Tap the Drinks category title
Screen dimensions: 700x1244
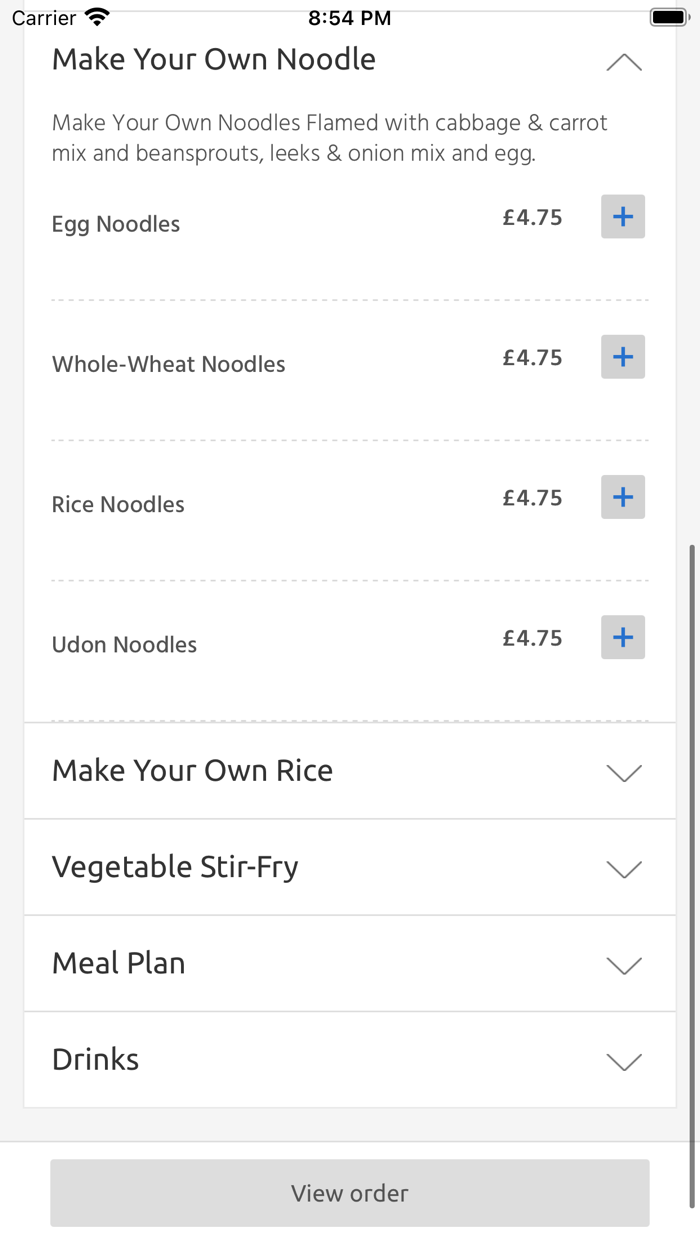pos(95,1059)
